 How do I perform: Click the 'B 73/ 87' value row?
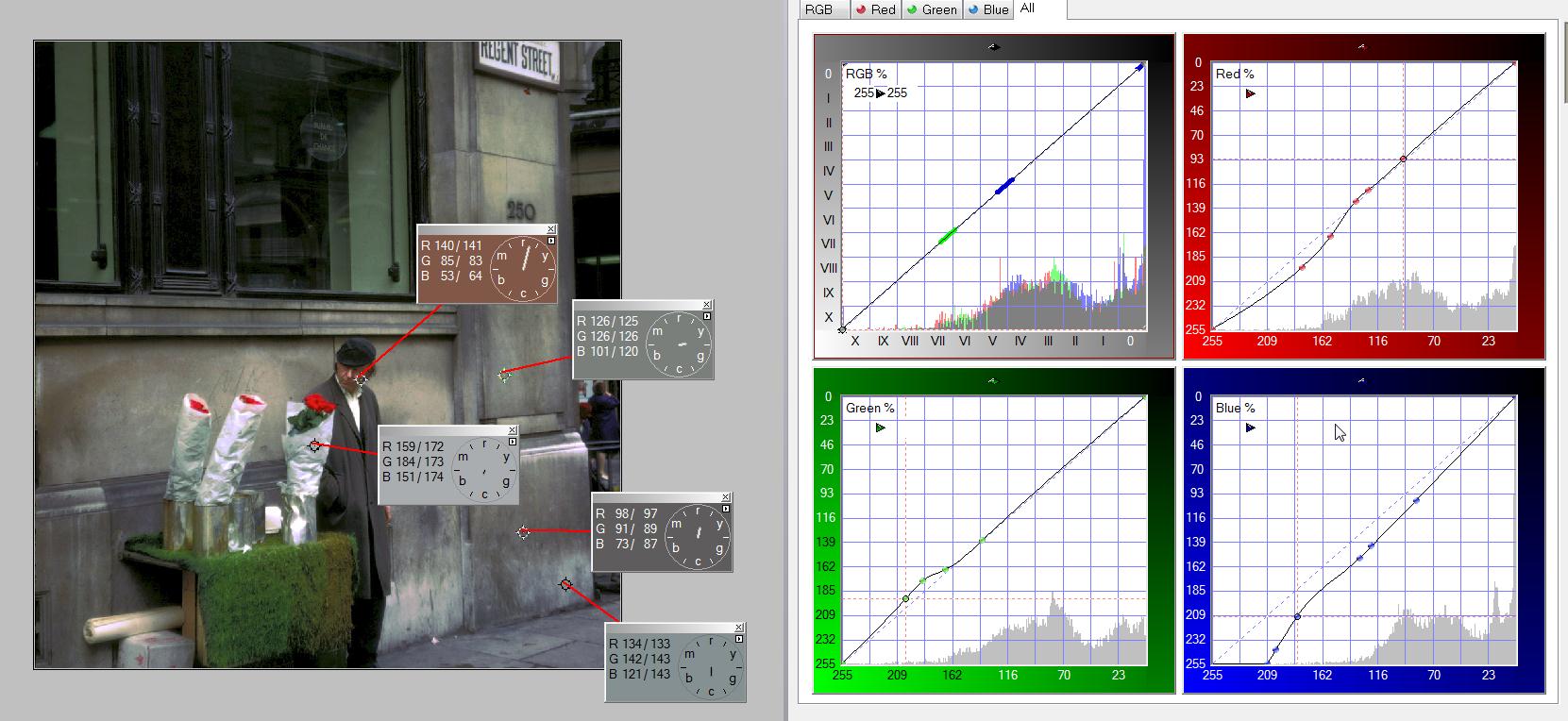point(627,544)
